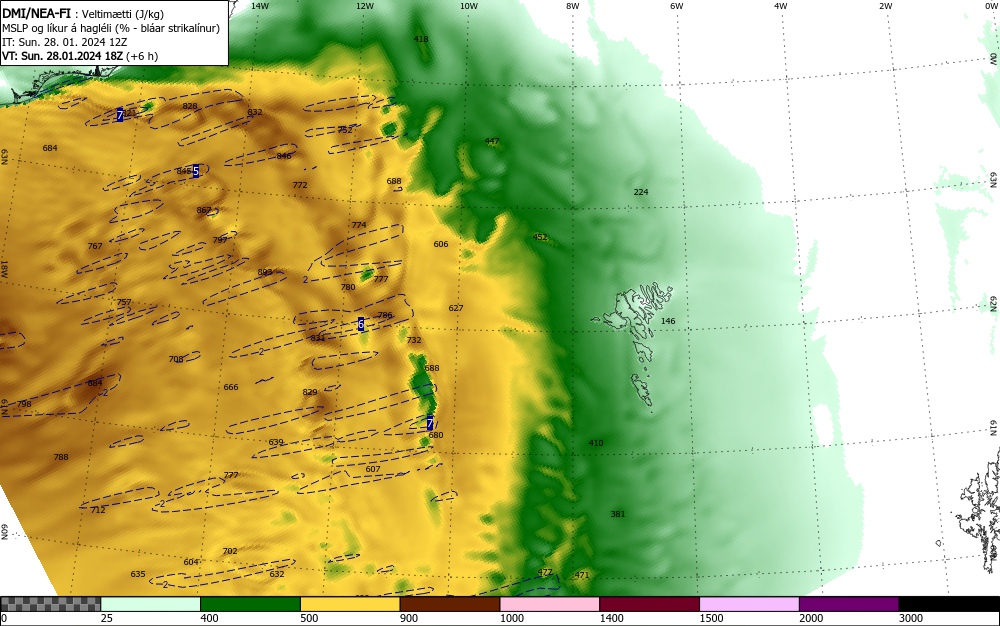The height and width of the screenshot is (626, 1000).
Task: Click the 10W longitude label
Action: tap(469, 6)
